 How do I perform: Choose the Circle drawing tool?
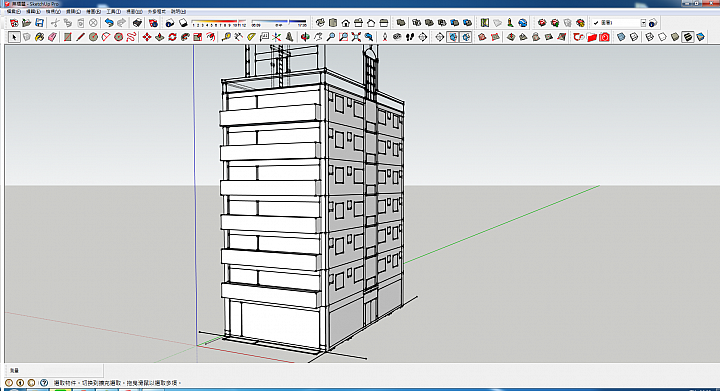click(93, 37)
